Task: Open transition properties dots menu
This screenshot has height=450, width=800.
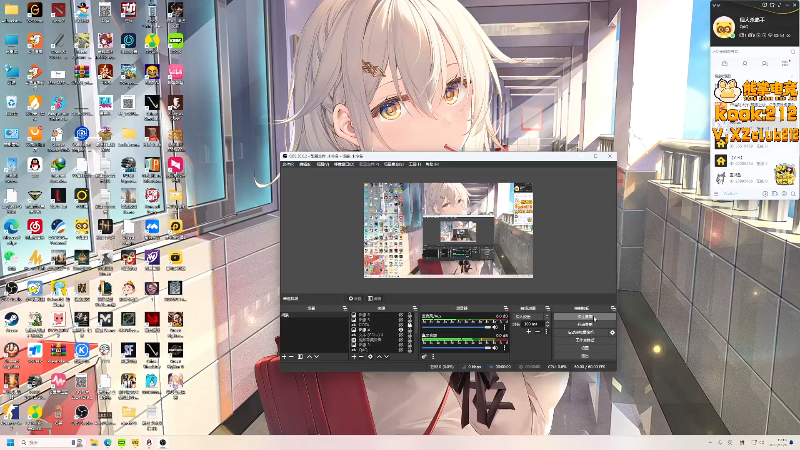Action: (546, 332)
